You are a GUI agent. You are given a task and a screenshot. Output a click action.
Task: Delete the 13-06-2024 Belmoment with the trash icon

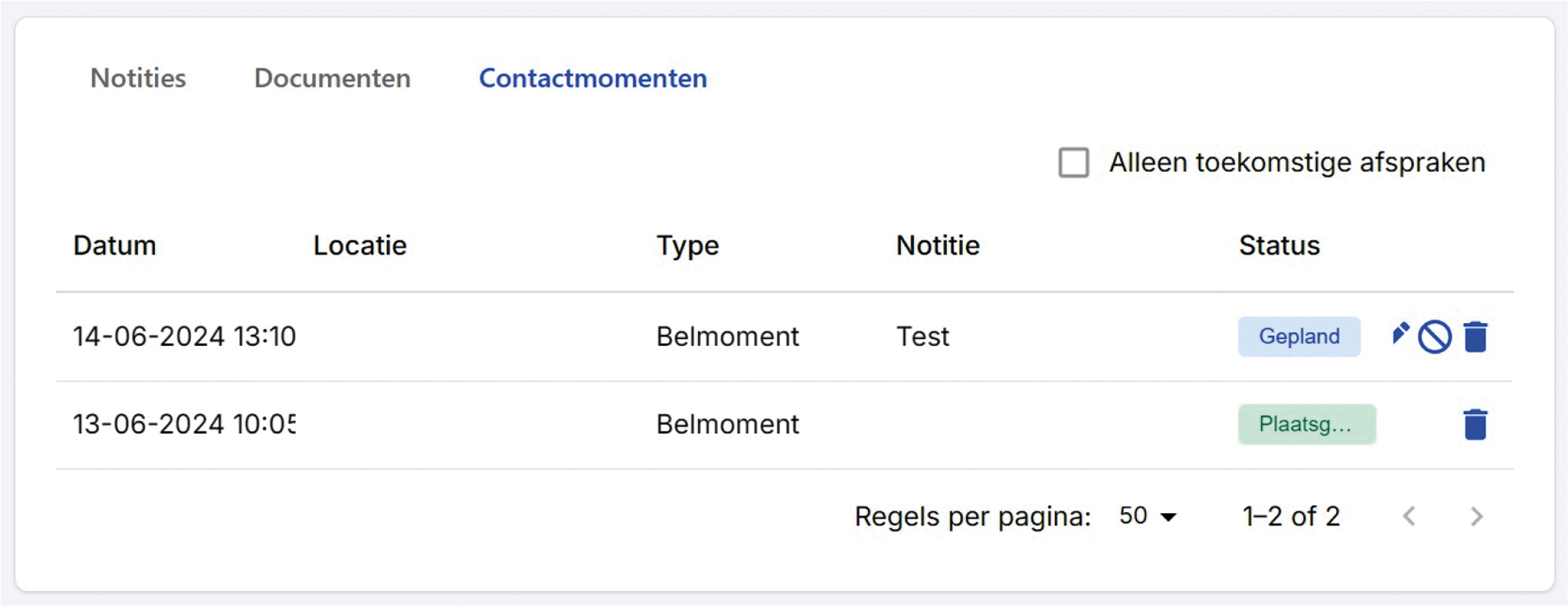click(1475, 425)
